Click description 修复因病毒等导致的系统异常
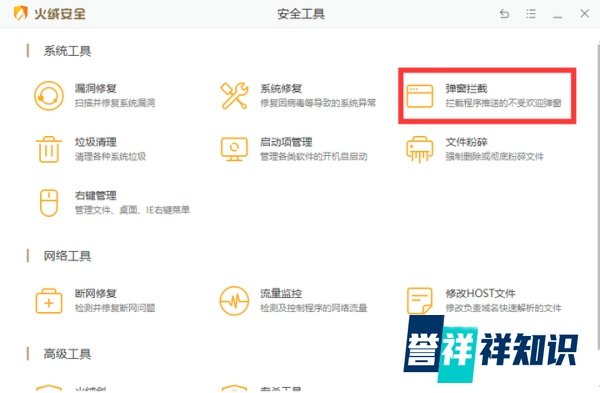 318,103
